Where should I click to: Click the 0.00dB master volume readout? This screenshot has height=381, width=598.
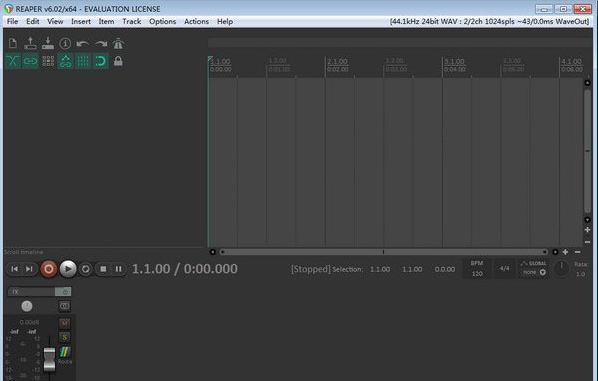point(29,322)
